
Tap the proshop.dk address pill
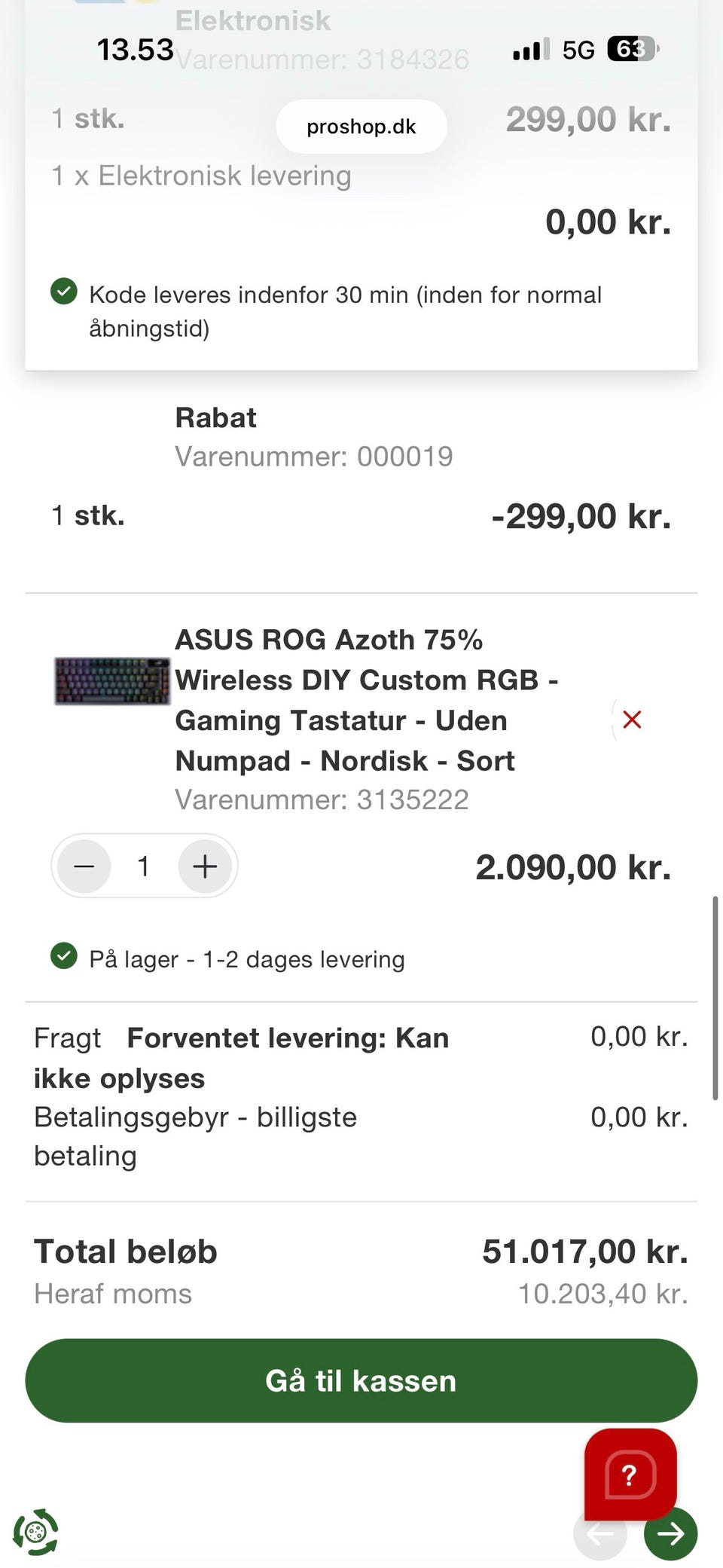[x=361, y=127]
